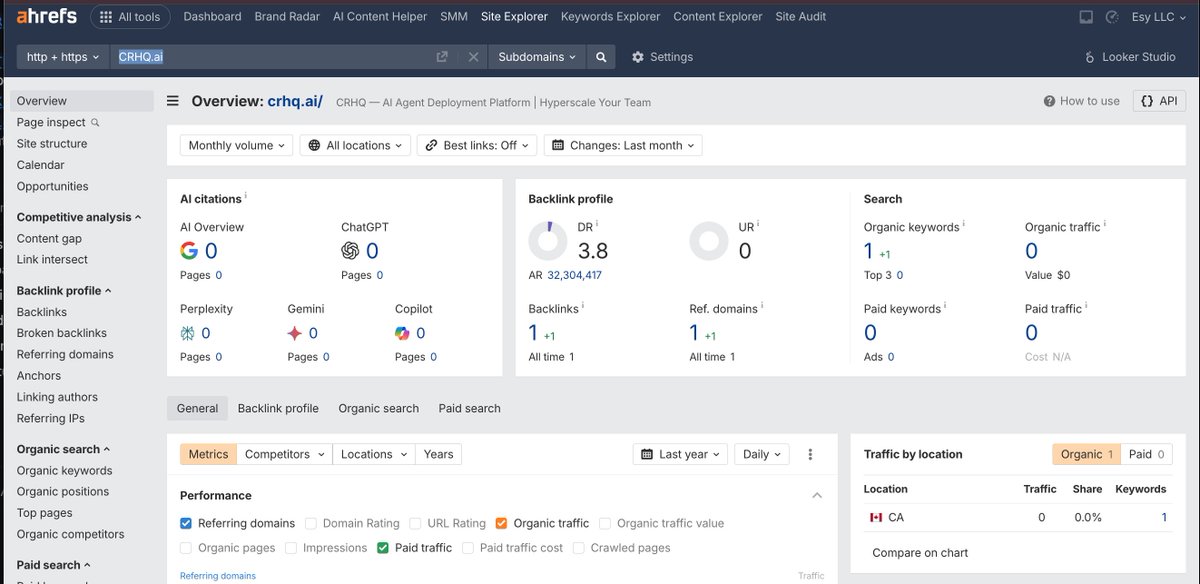Enable the Paid traffic cost checkbox
The height and width of the screenshot is (584, 1200).
467,548
